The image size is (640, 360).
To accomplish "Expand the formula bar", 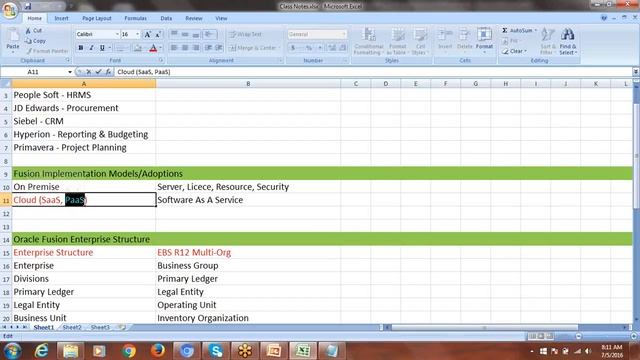I will (636, 72).
